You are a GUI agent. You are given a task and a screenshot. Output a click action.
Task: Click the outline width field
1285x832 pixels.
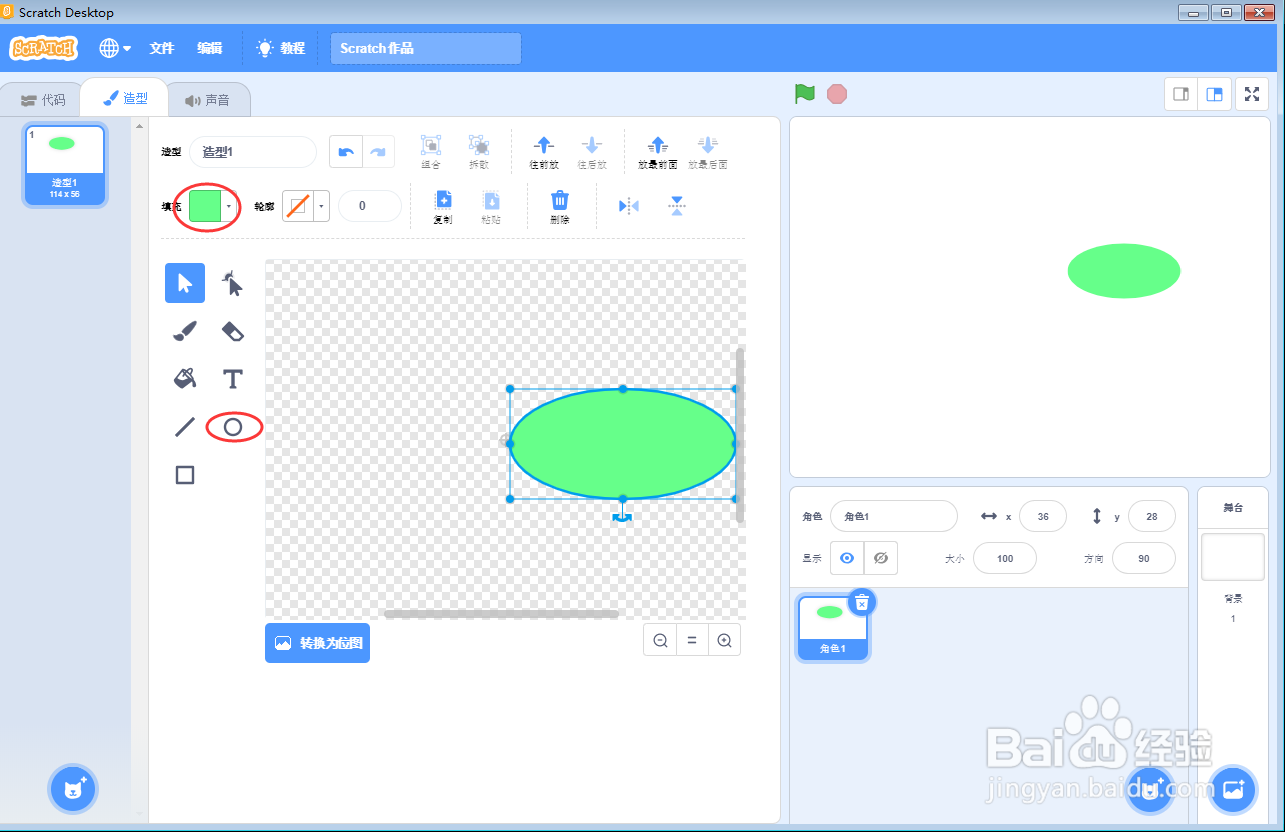tap(370, 206)
